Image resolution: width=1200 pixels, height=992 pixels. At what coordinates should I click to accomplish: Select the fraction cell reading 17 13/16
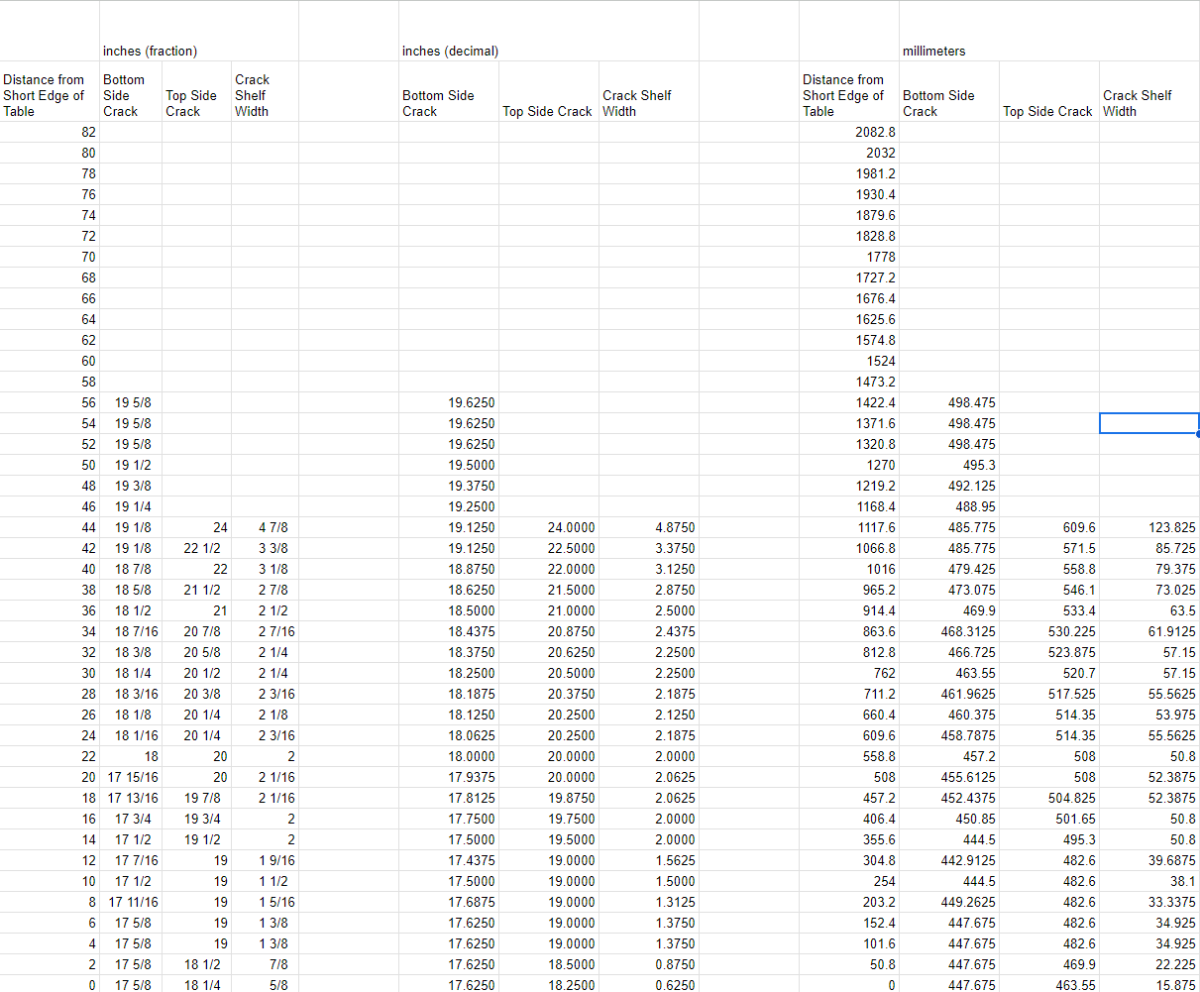pos(131,798)
